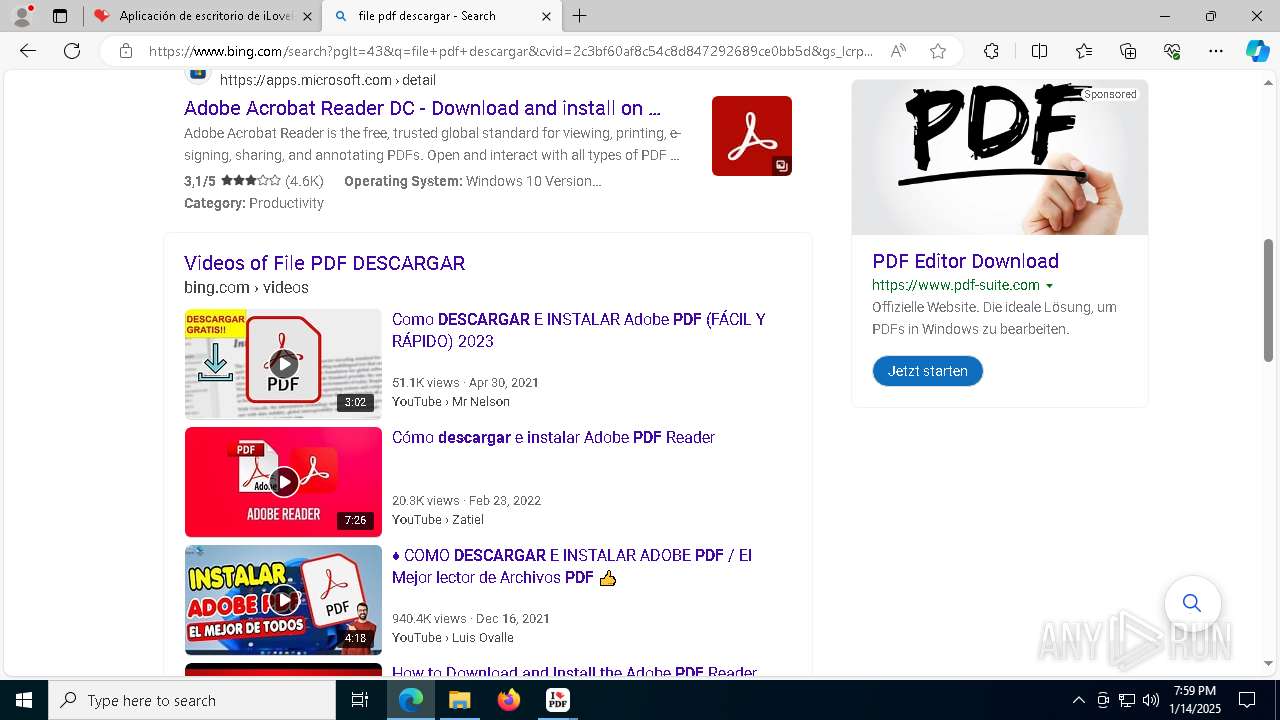Open iLovePDF taskbar icon

558,700
